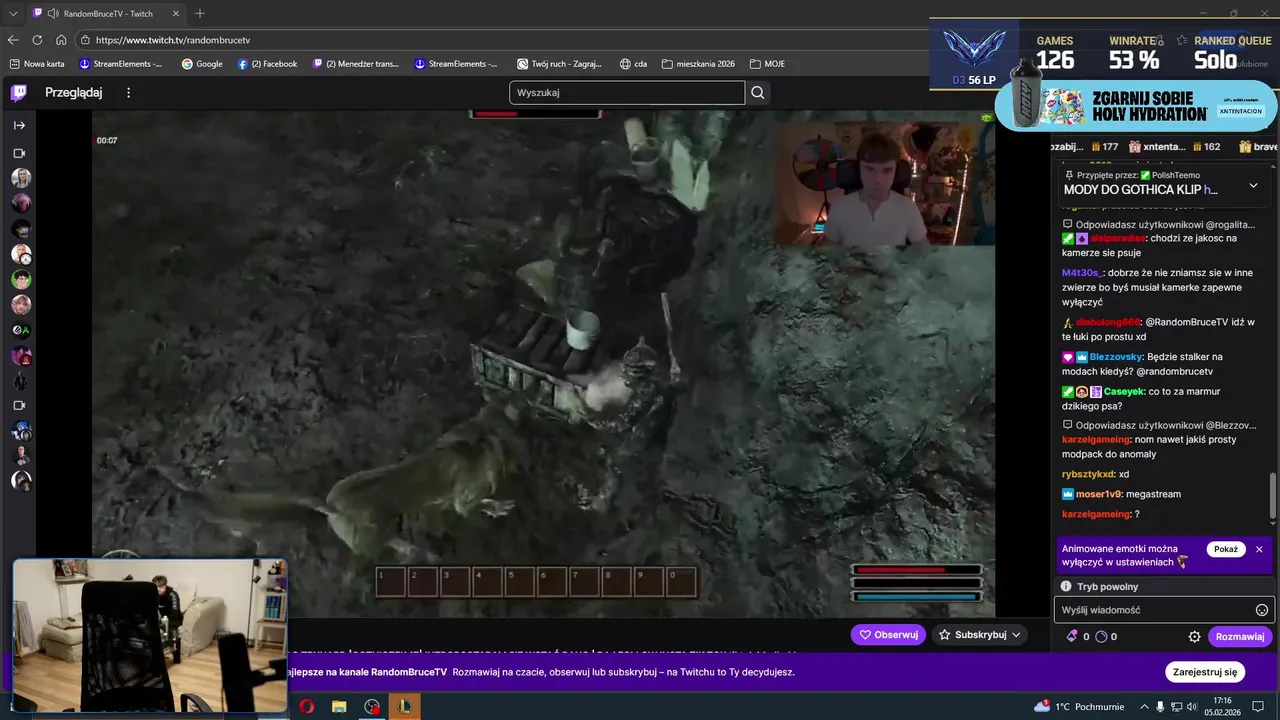The height and width of the screenshot is (720, 1280).
Task: Open chat settings gear icon
Action: point(1194,636)
